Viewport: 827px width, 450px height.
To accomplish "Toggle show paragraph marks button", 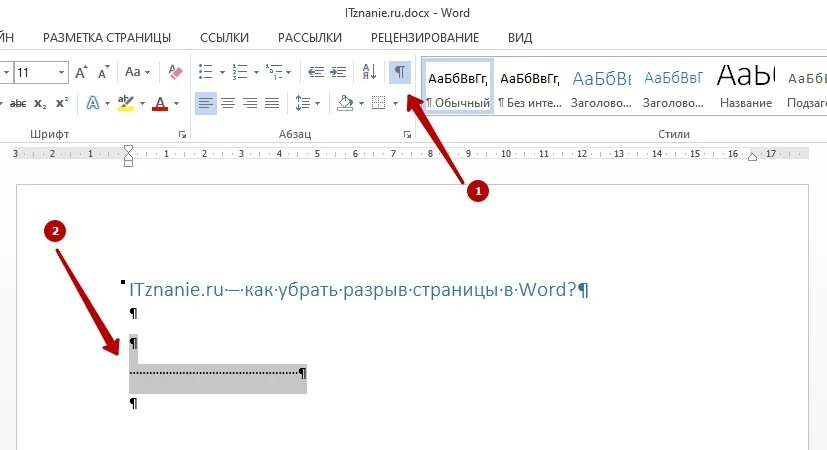I will coord(400,72).
